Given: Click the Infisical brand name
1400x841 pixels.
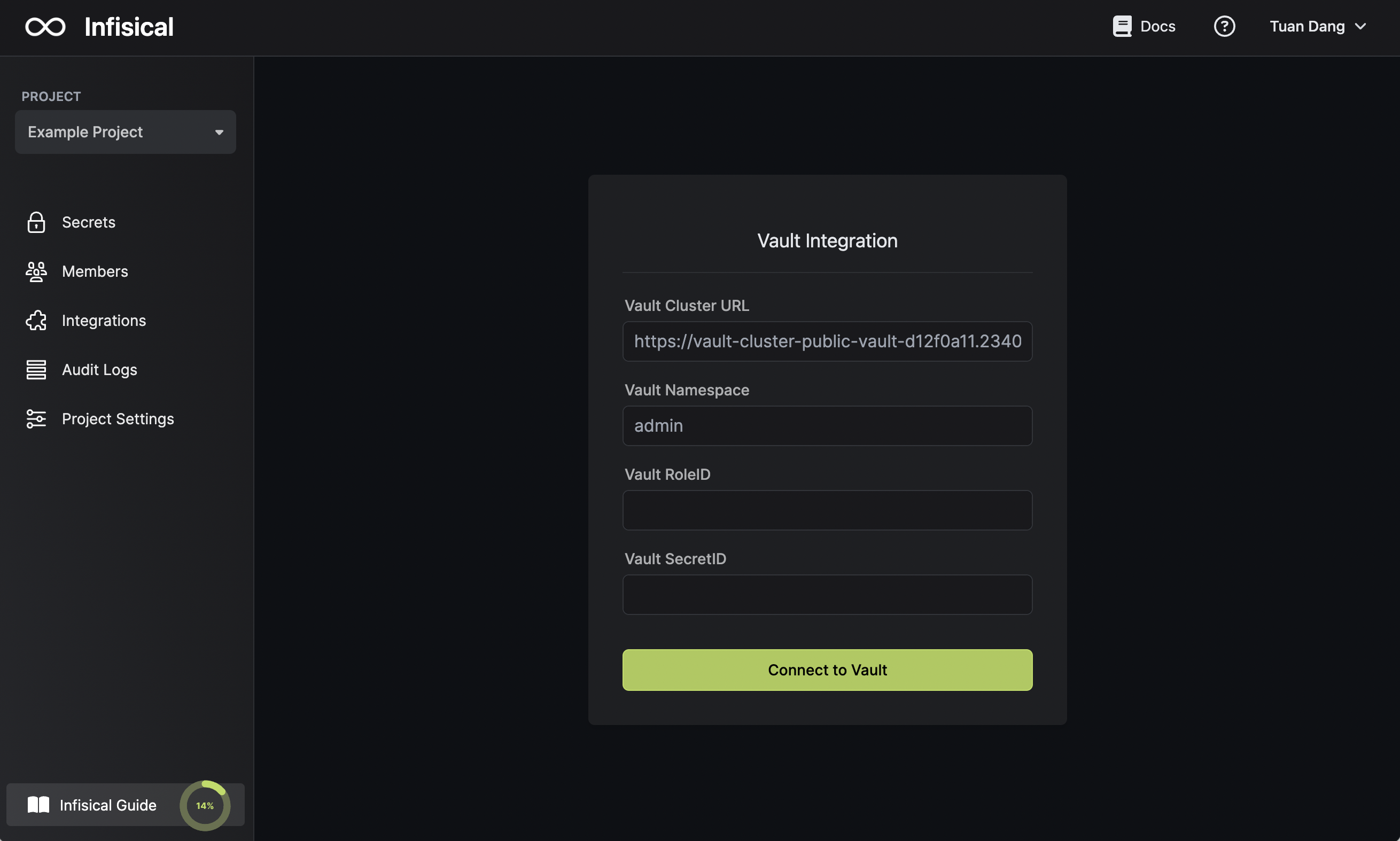Looking at the screenshot, I should [x=129, y=27].
